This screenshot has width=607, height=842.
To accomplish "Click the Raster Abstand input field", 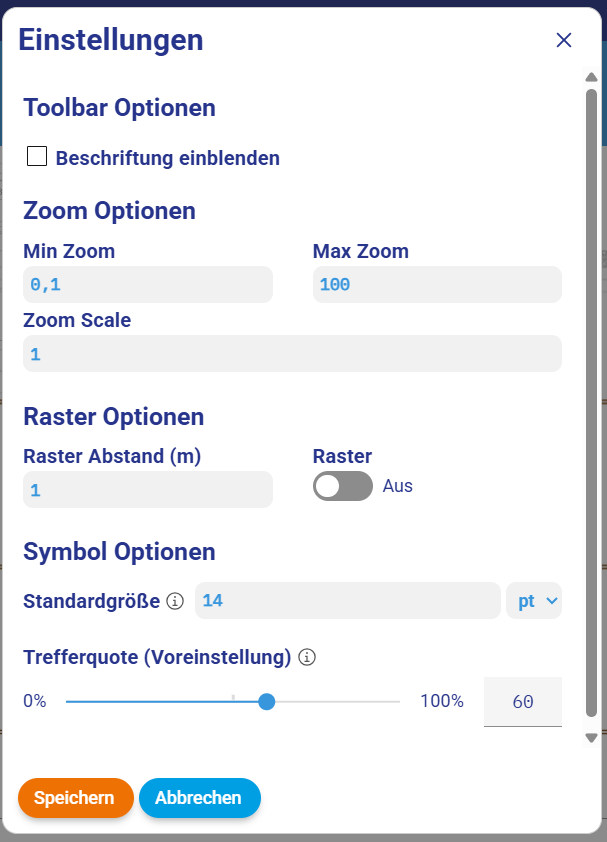I will [148, 490].
